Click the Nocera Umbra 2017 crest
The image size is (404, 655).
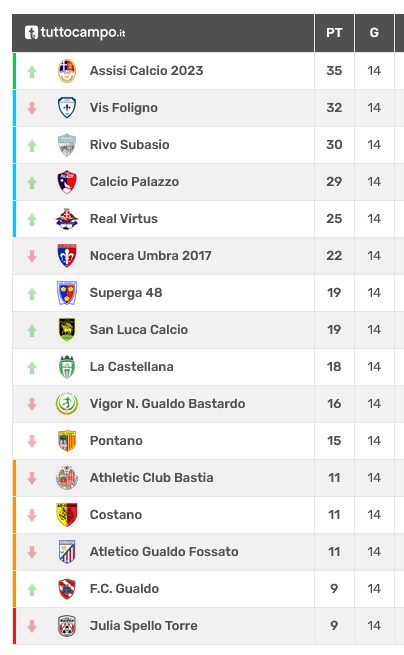67,256
